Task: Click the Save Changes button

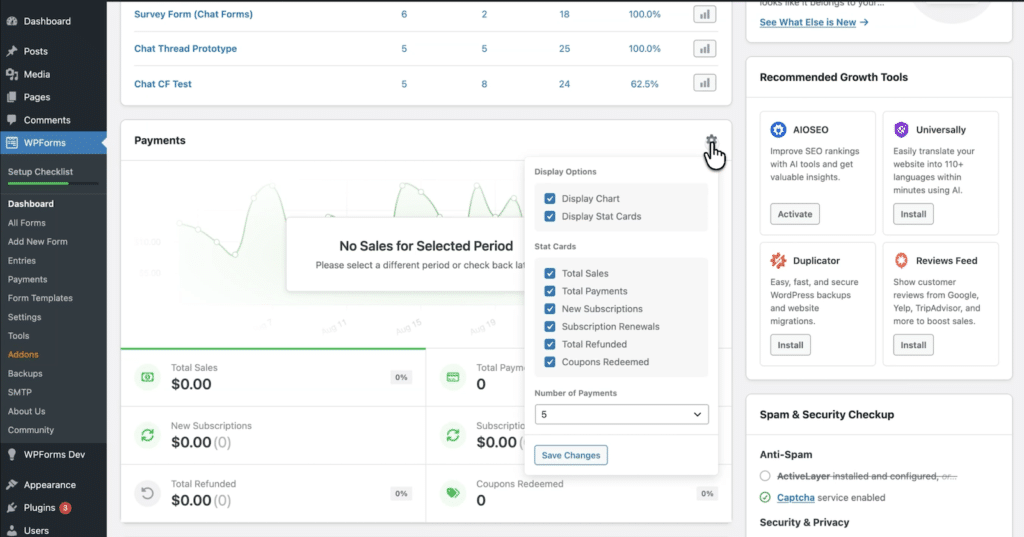Action: (x=571, y=455)
